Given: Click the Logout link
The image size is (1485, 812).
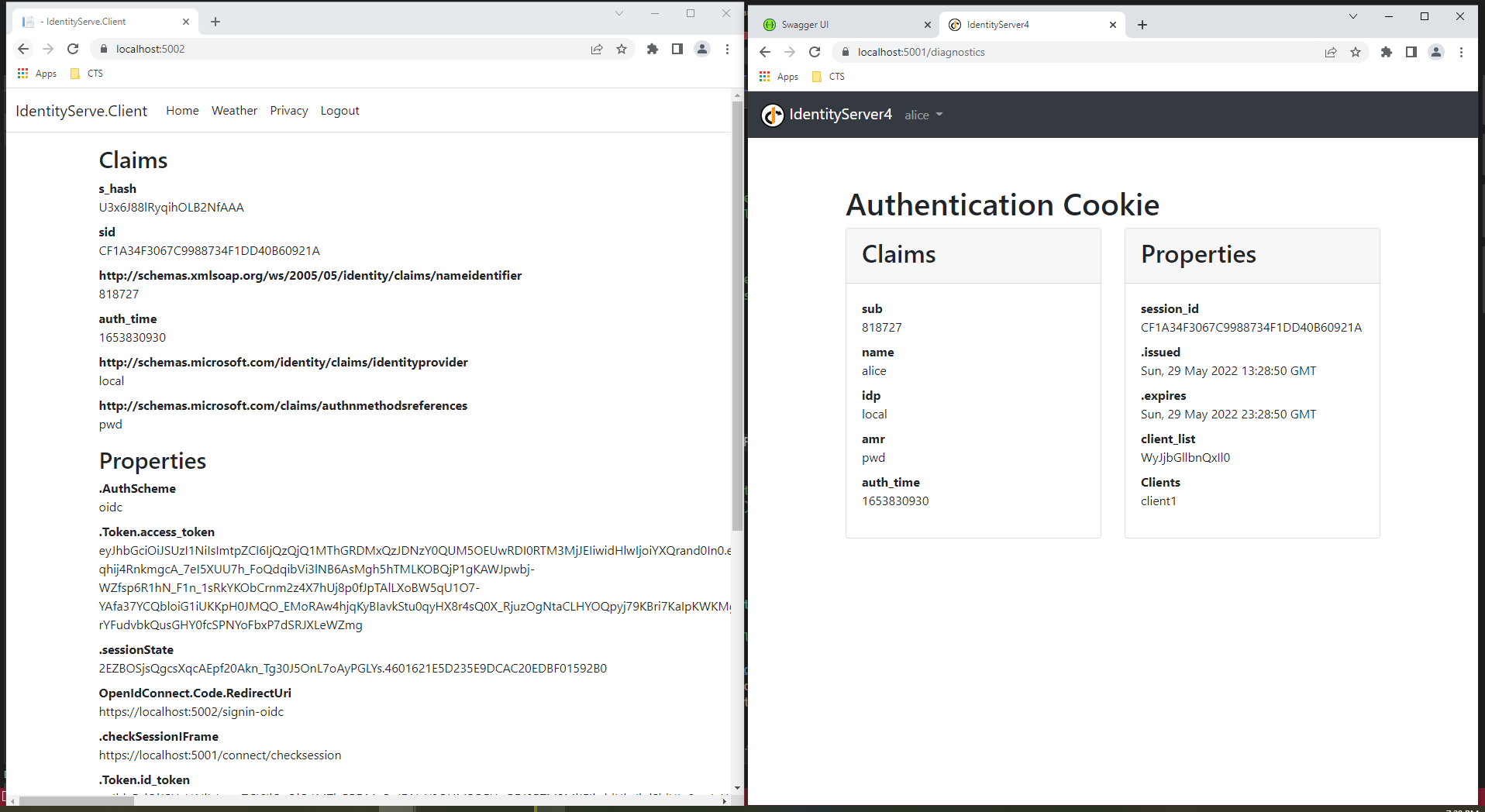Looking at the screenshot, I should [x=339, y=111].
